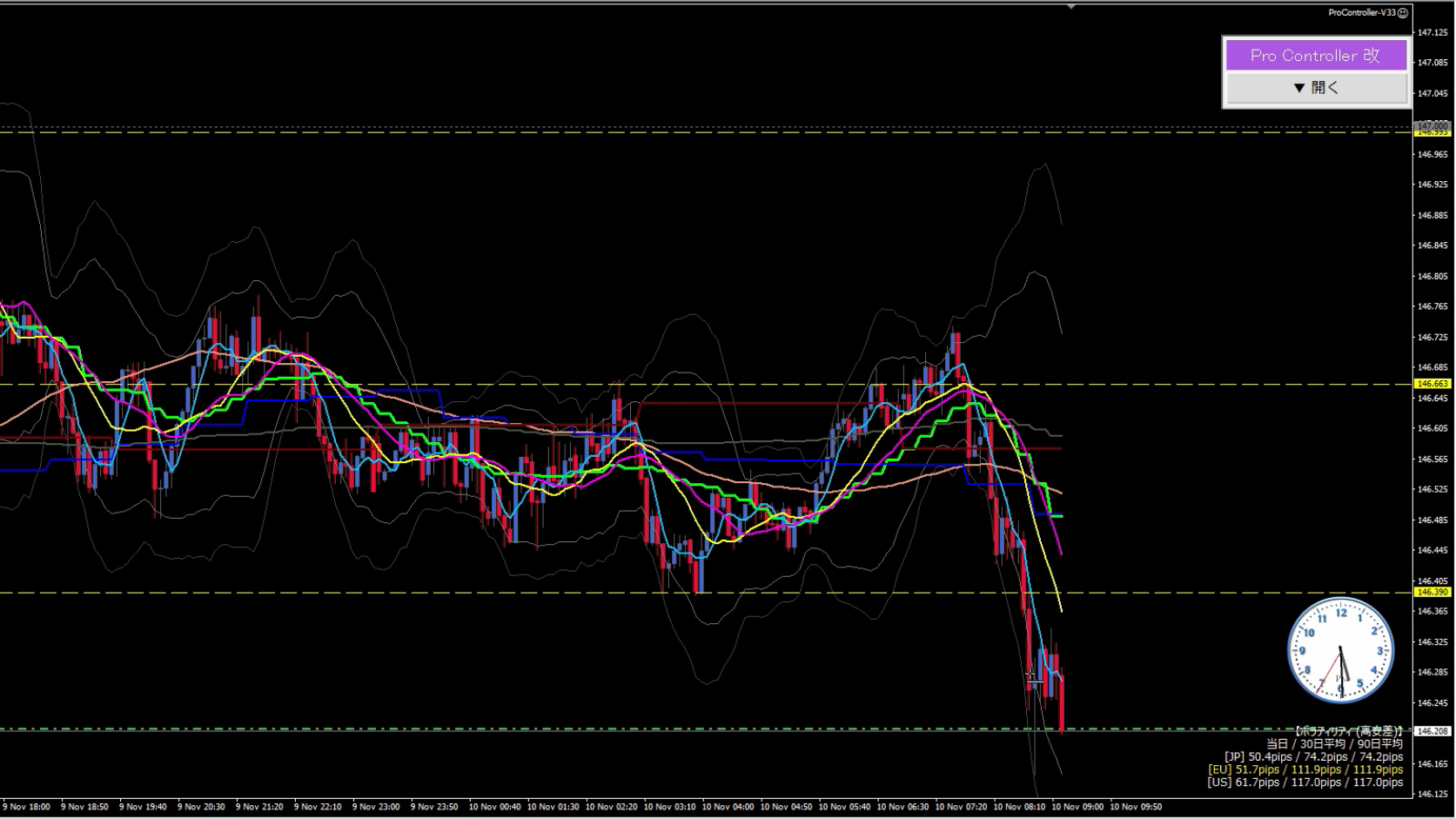Click the smiley face expert advisor icon

pyautogui.click(x=1403, y=13)
